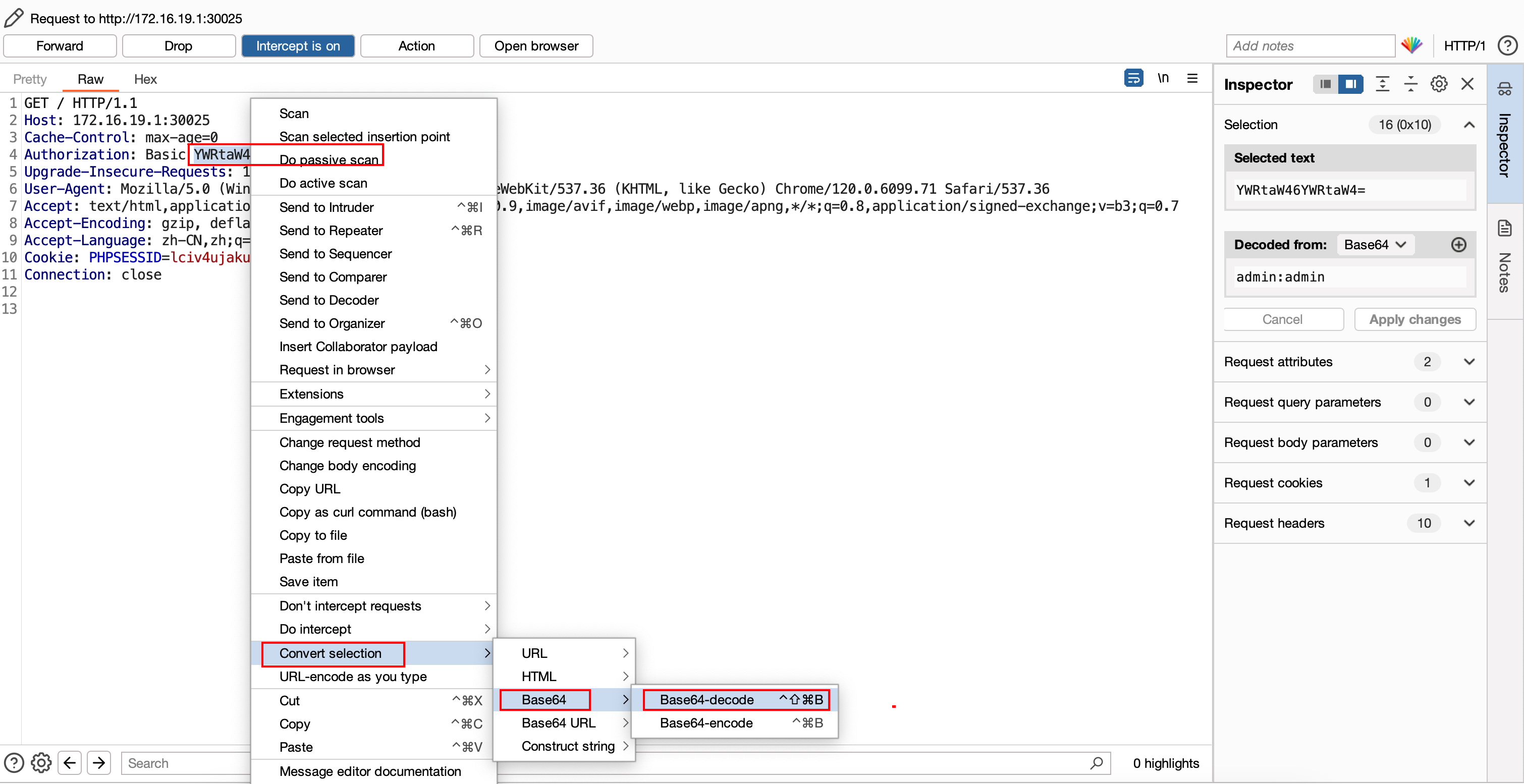Go to previous search match arrow

tap(70, 763)
